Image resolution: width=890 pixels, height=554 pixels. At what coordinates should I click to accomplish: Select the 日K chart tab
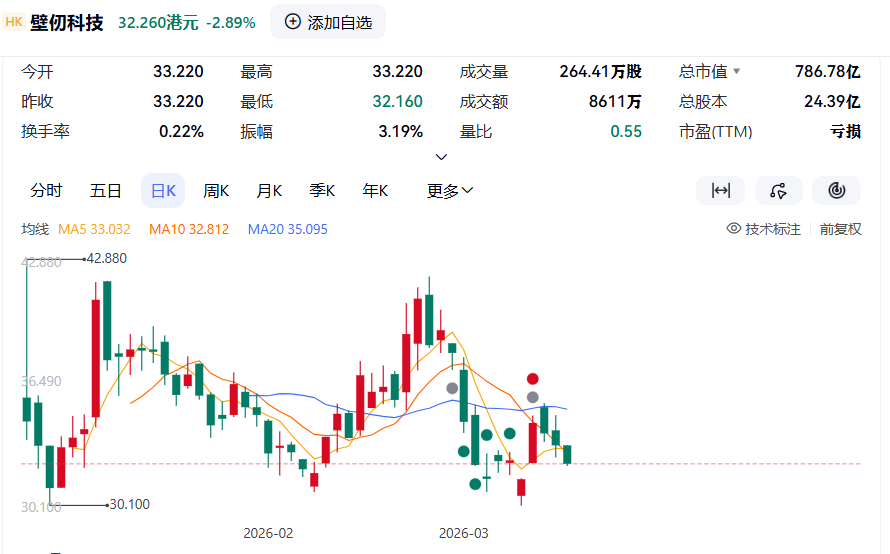pyautogui.click(x=163, y=191)
